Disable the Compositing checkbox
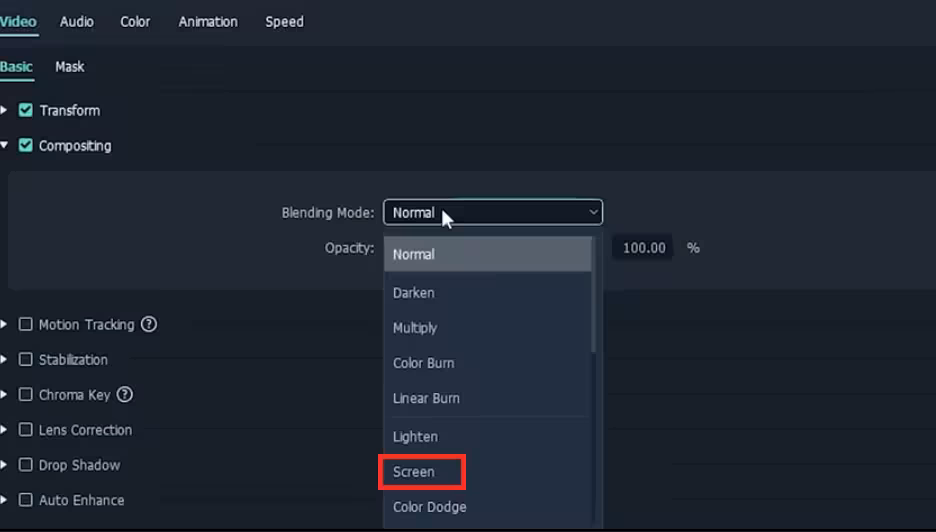 (26, 145)
